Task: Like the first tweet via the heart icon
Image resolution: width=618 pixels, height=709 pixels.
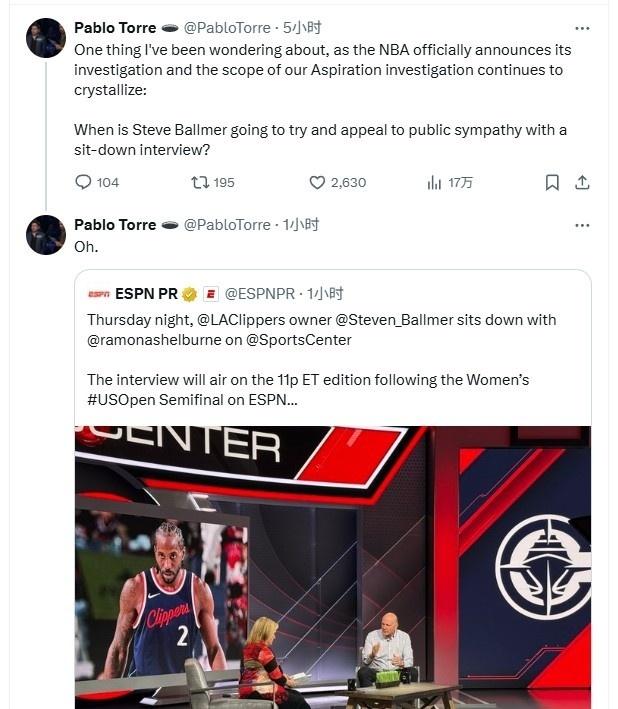Action: [317, 182]
